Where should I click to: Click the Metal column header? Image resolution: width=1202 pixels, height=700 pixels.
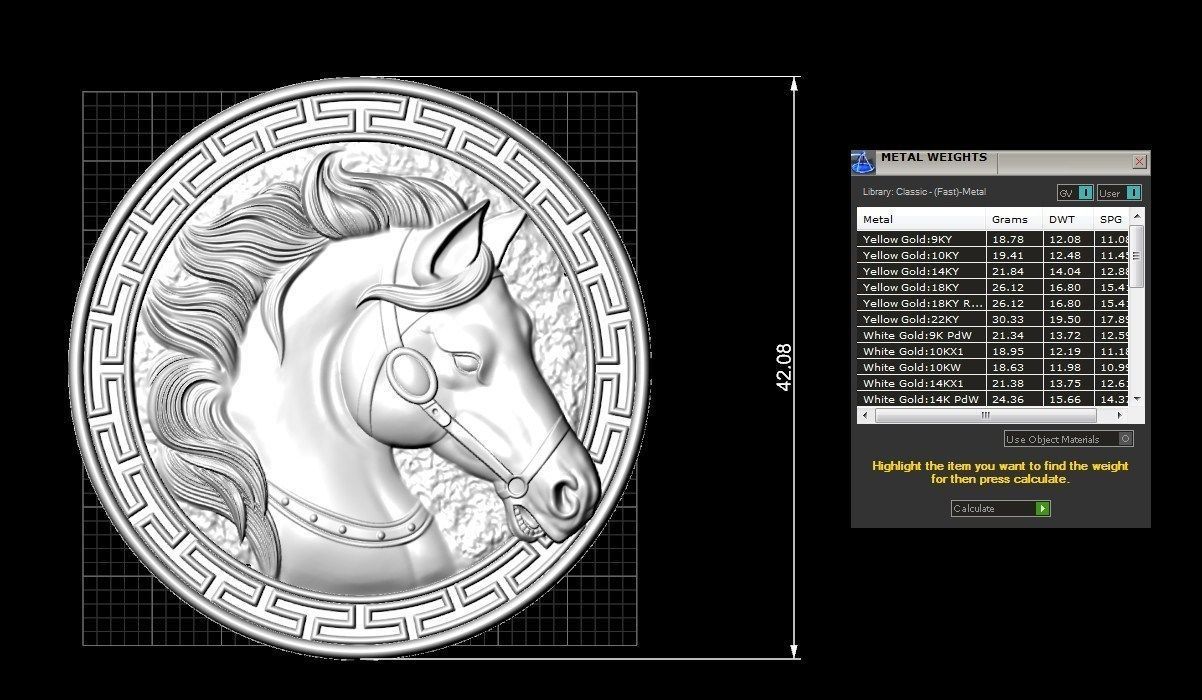pos(921,219)
